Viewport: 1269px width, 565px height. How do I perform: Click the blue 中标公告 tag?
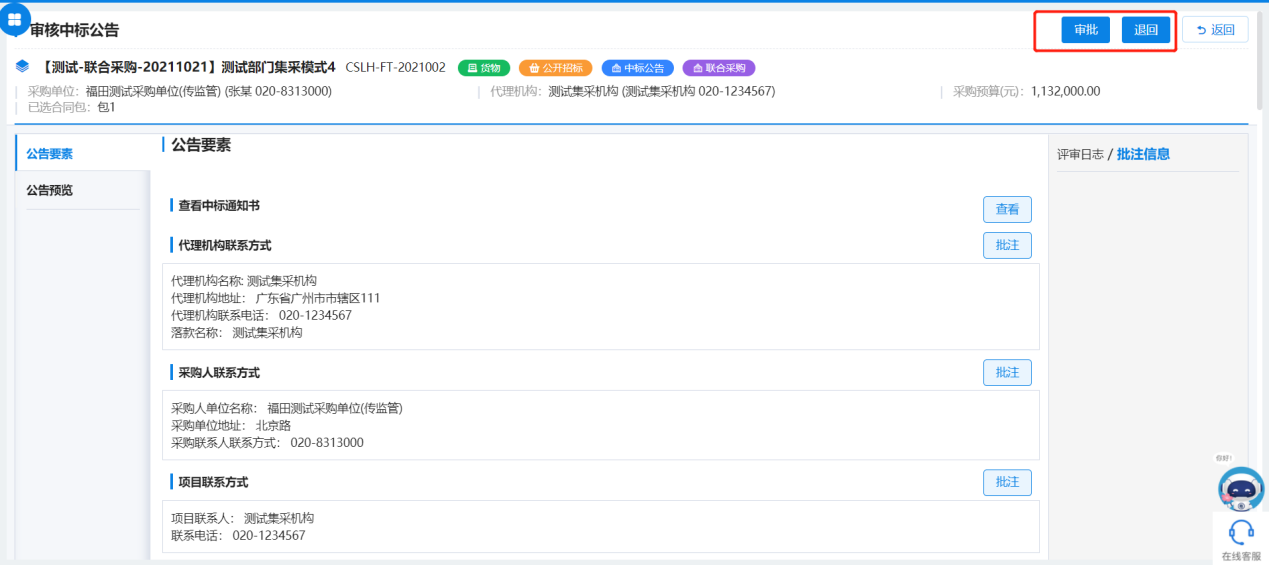(x=637, y=68)
